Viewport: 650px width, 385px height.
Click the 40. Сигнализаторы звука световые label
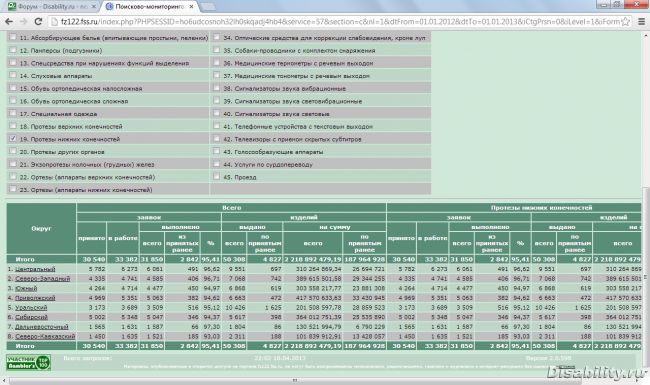click(276, 114)
